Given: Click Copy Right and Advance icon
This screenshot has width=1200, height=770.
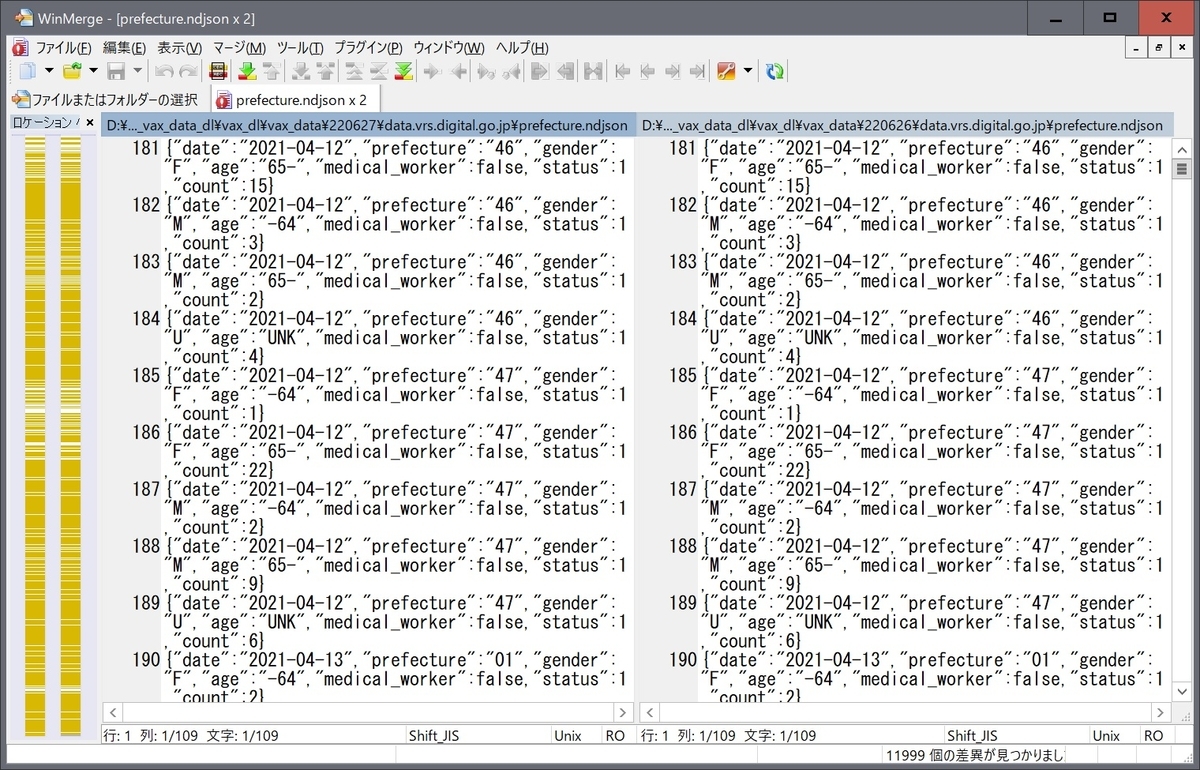Looking at the screenshot, I should [x=485, y=71].
